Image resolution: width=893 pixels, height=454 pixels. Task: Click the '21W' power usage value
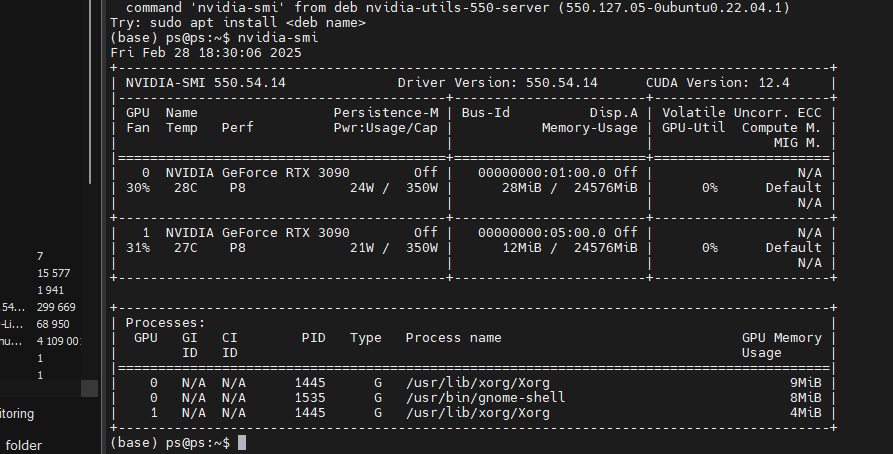(362, 248)
